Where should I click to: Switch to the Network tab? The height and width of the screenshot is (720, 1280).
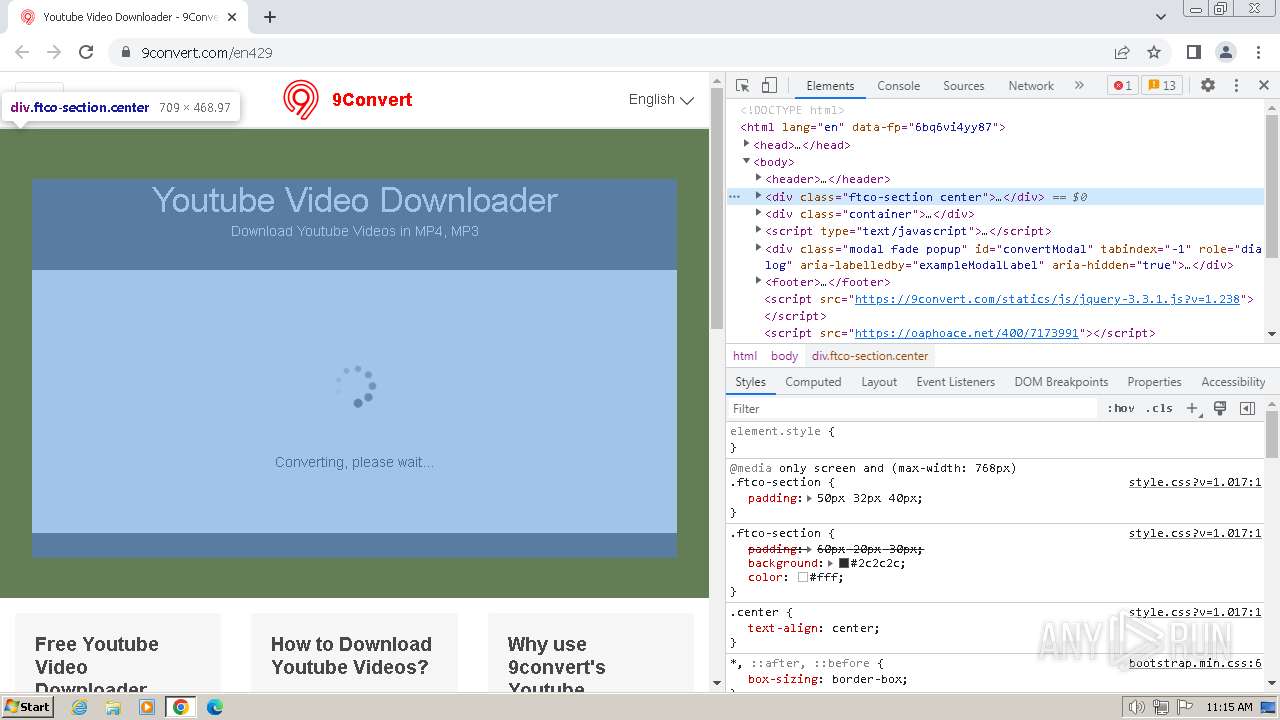pyautogui.click(x=1031, y=86)
